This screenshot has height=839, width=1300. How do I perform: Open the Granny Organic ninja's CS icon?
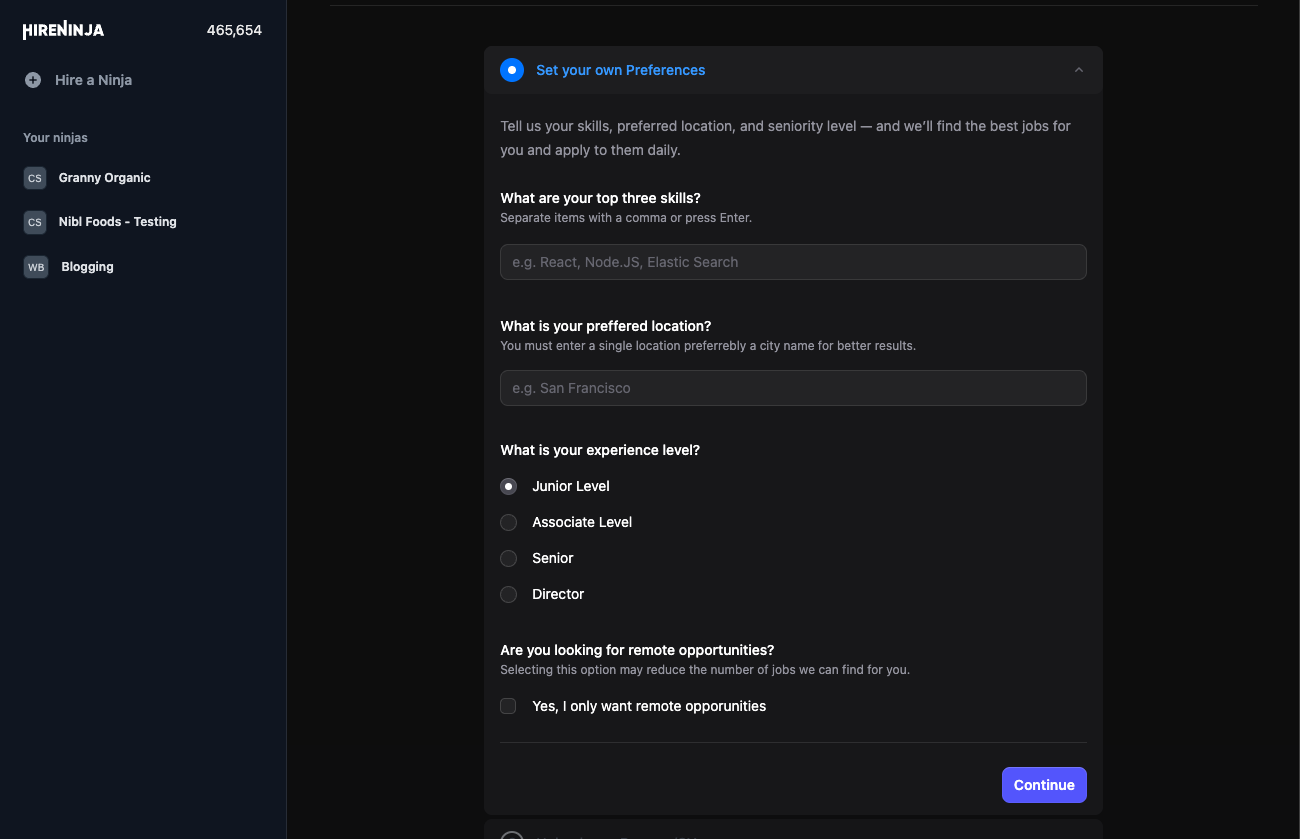(x=34, y=177)
